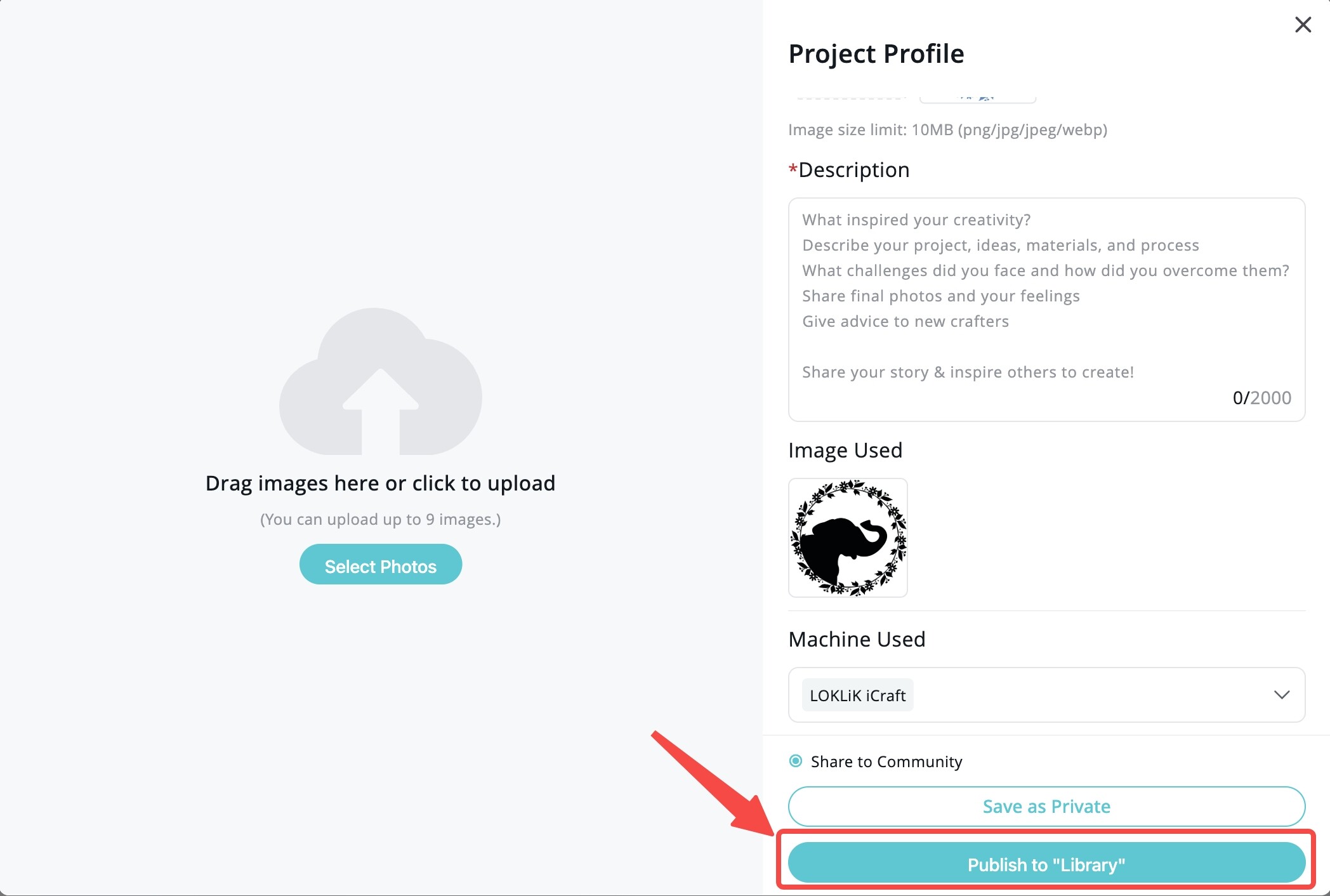The image size is (1330, 896).
Task: Click the 'Drag images here or click to upload' text
Action: (381, 483)
